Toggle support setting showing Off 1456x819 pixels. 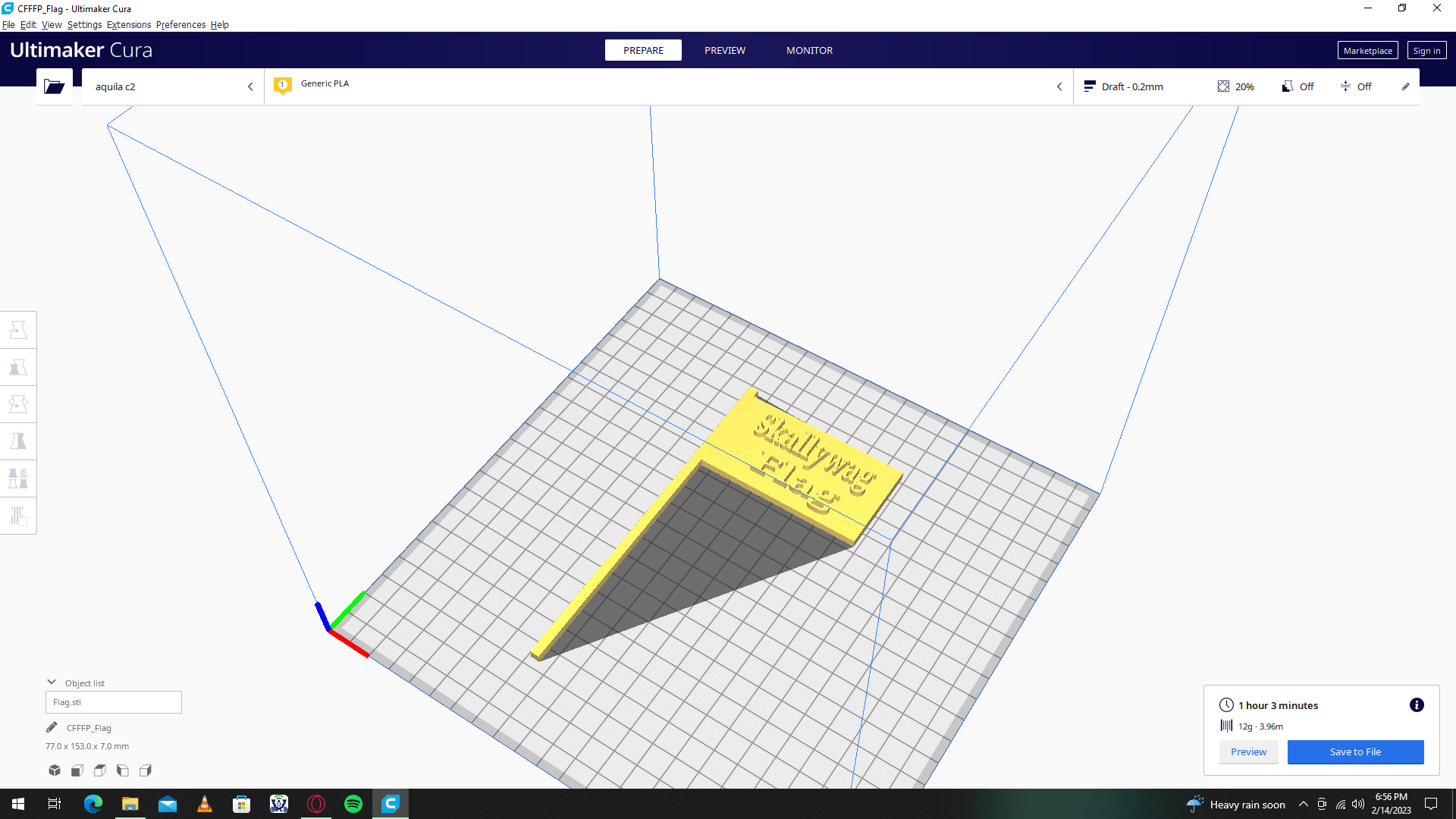click(1298, 86)
